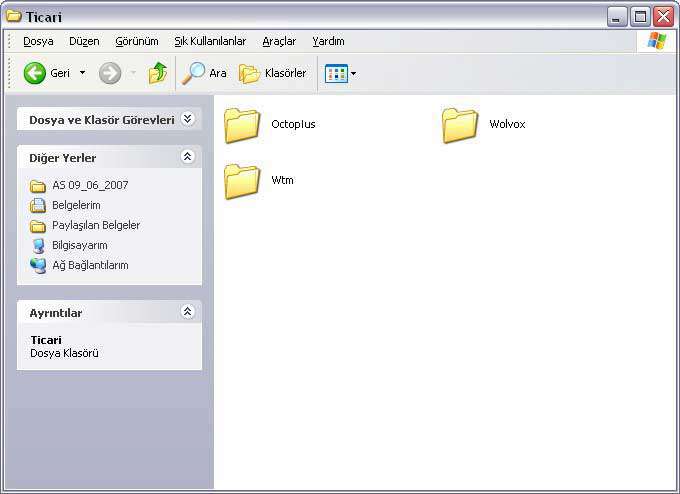Screen dimensions: 680x494
Task: Expand Dosya ve Klasör Görevleri panel
Action: (187, 119)
